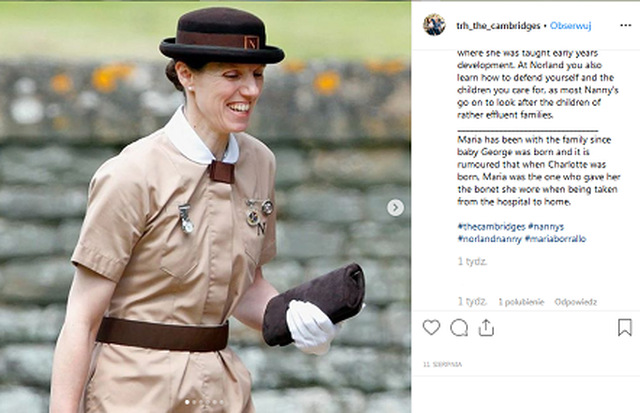Share post via upload arrow icon

pos(486,328)
